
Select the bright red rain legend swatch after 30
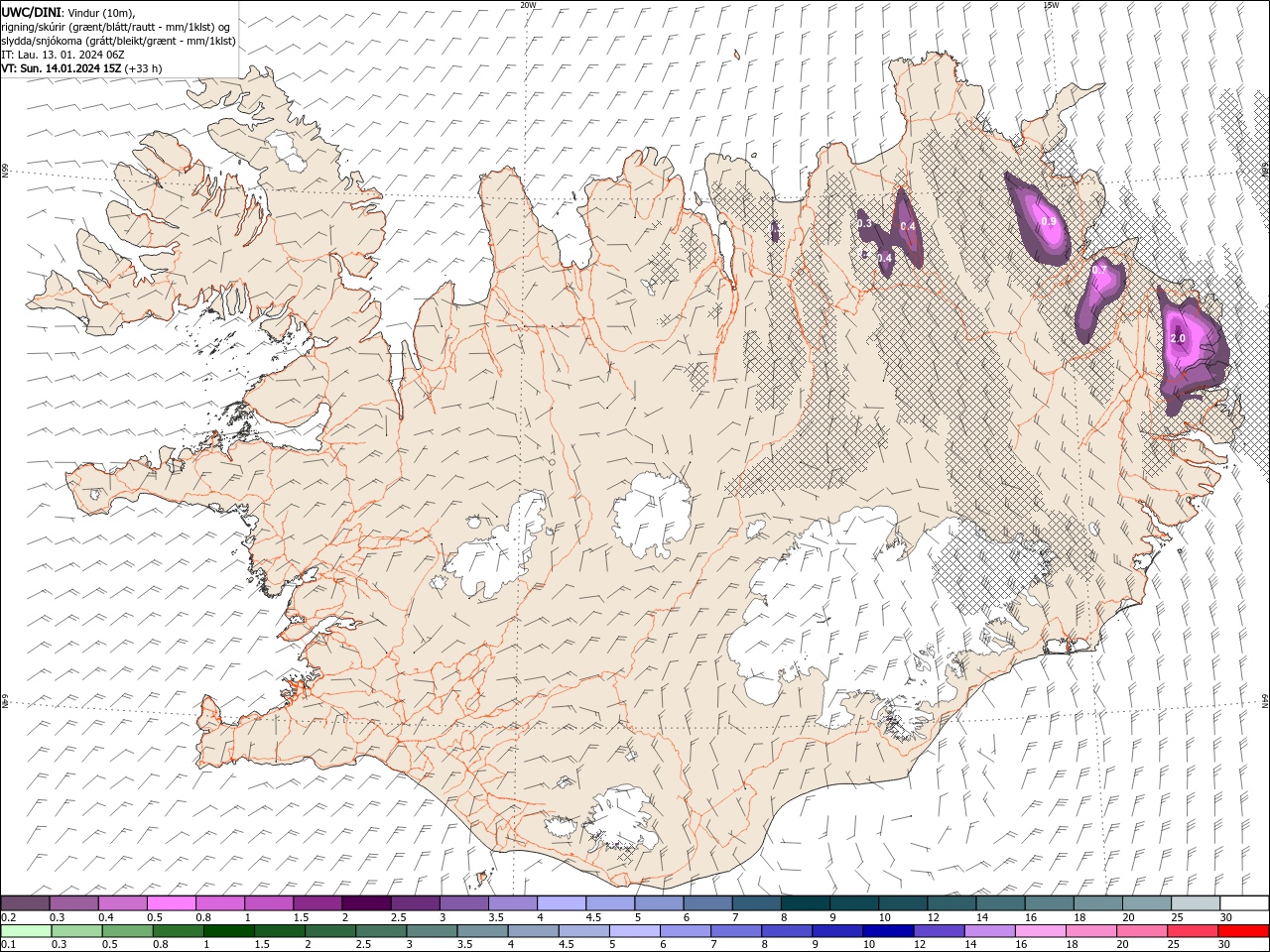[1244, 931]
